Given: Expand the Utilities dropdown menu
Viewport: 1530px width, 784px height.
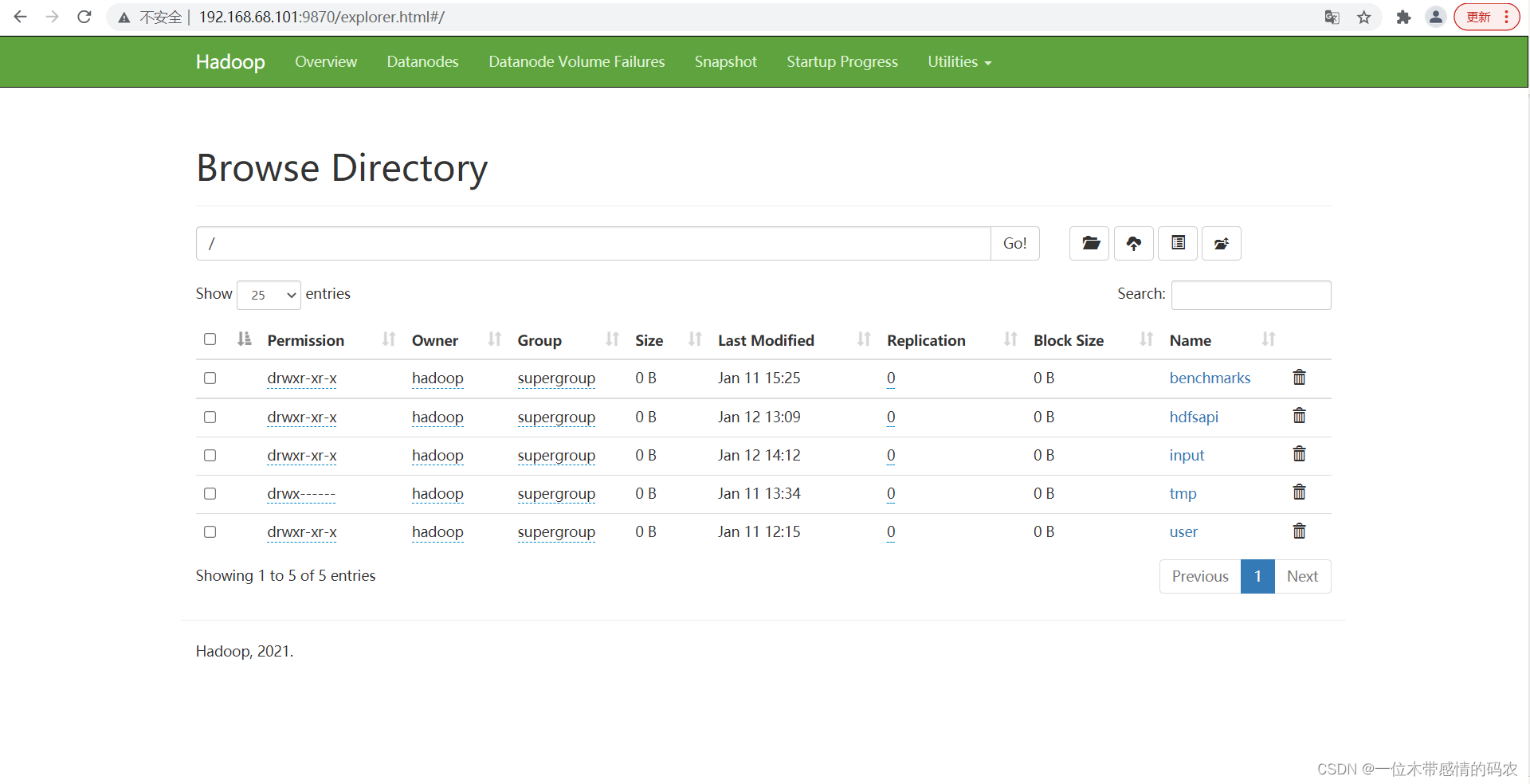Looking at the screenshot, I should pyautogui.click(x=959, y=62).
